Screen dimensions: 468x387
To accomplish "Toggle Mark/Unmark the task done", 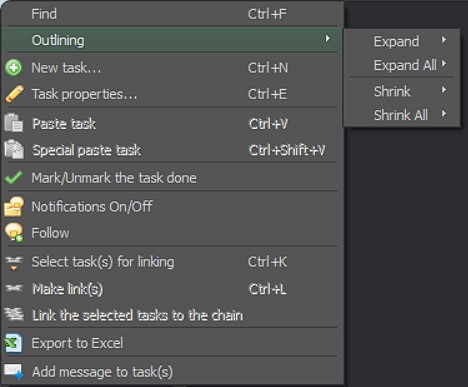I will pos(173,178).
